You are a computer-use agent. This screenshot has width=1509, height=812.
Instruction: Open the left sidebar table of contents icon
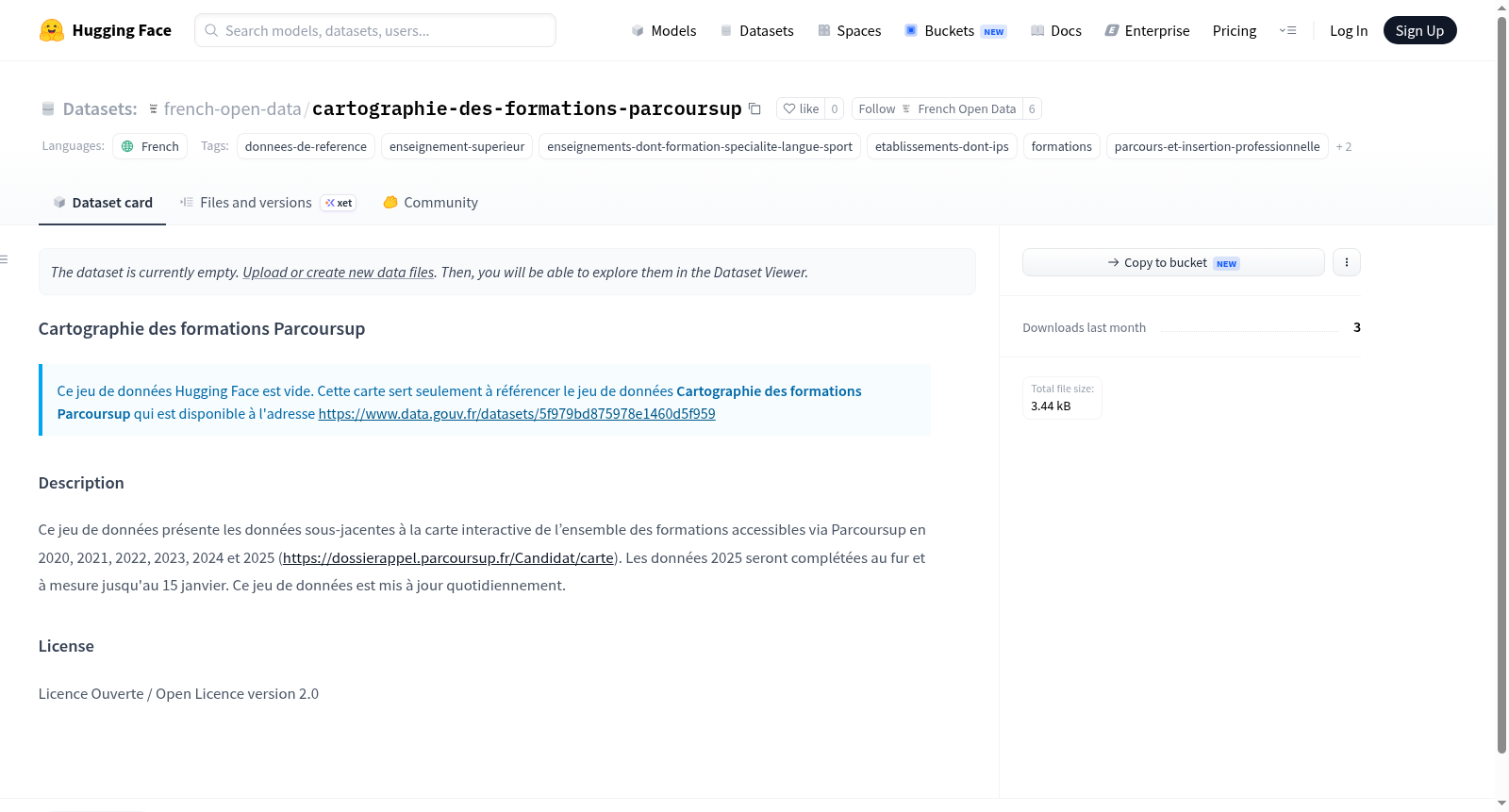click(5, 259)
